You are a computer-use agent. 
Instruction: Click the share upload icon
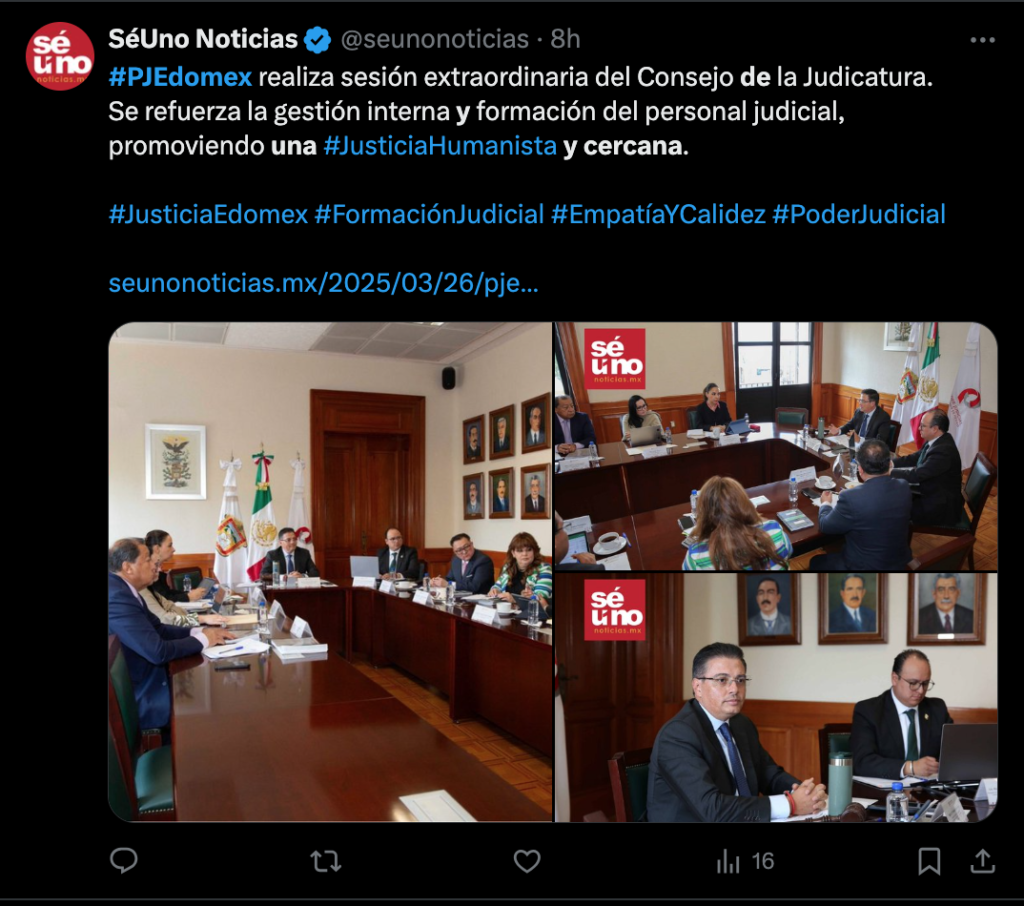pos(982,861)
